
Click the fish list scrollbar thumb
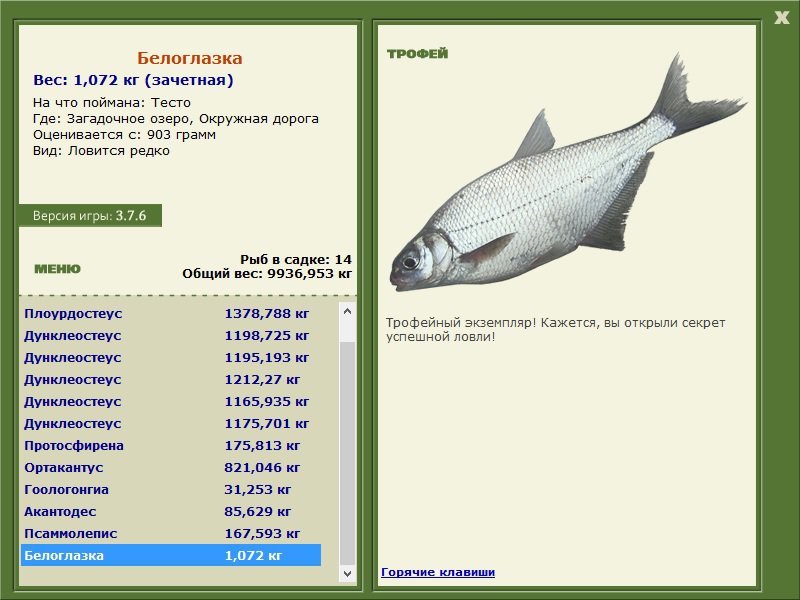[347, 454]
